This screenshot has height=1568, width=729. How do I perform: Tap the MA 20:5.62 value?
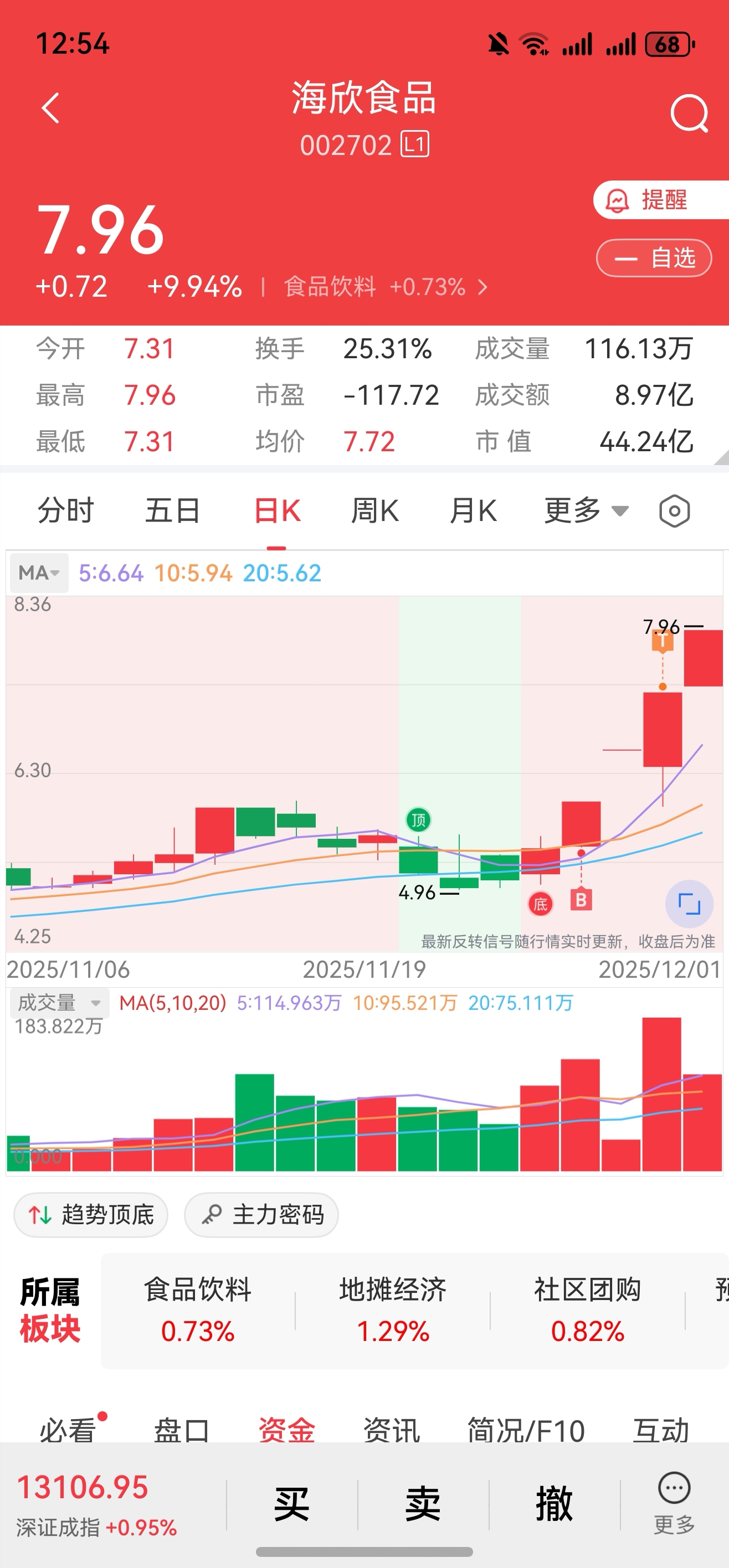pos(282,573)
